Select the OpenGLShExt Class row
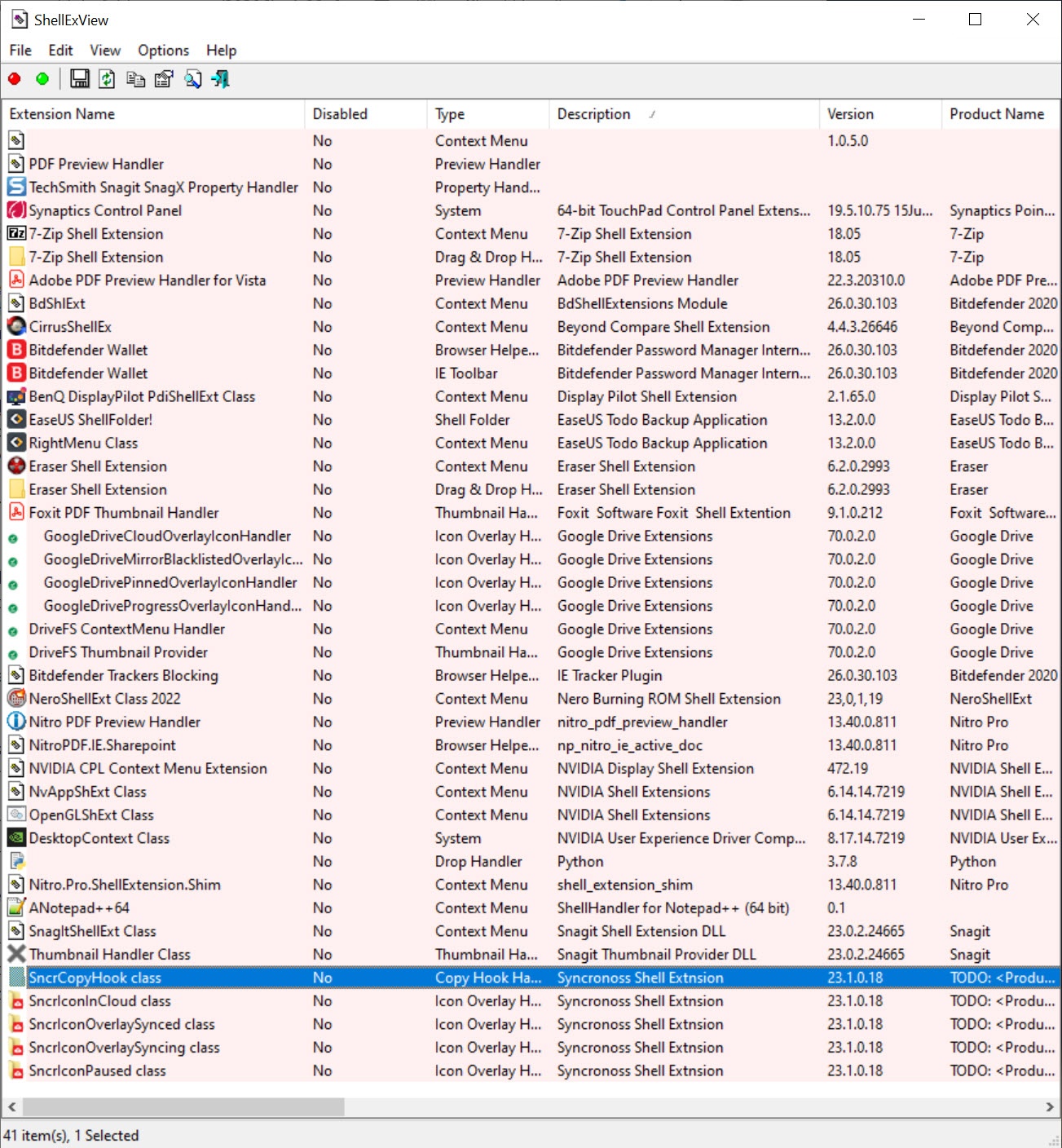Viewport: 1062px width, 1148px height. coord(531,815)
